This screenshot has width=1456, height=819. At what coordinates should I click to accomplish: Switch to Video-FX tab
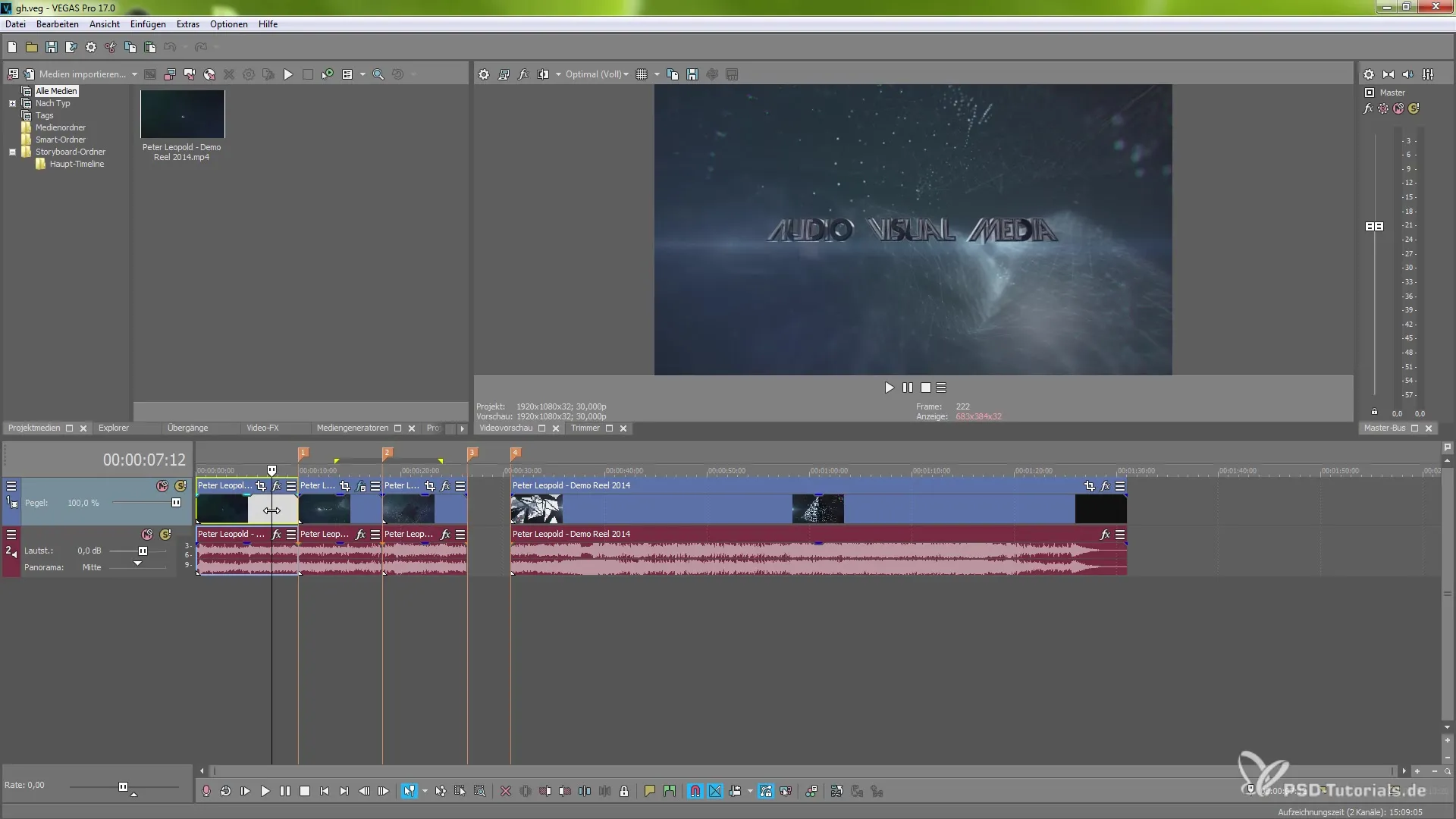click(x=262, y=428)
